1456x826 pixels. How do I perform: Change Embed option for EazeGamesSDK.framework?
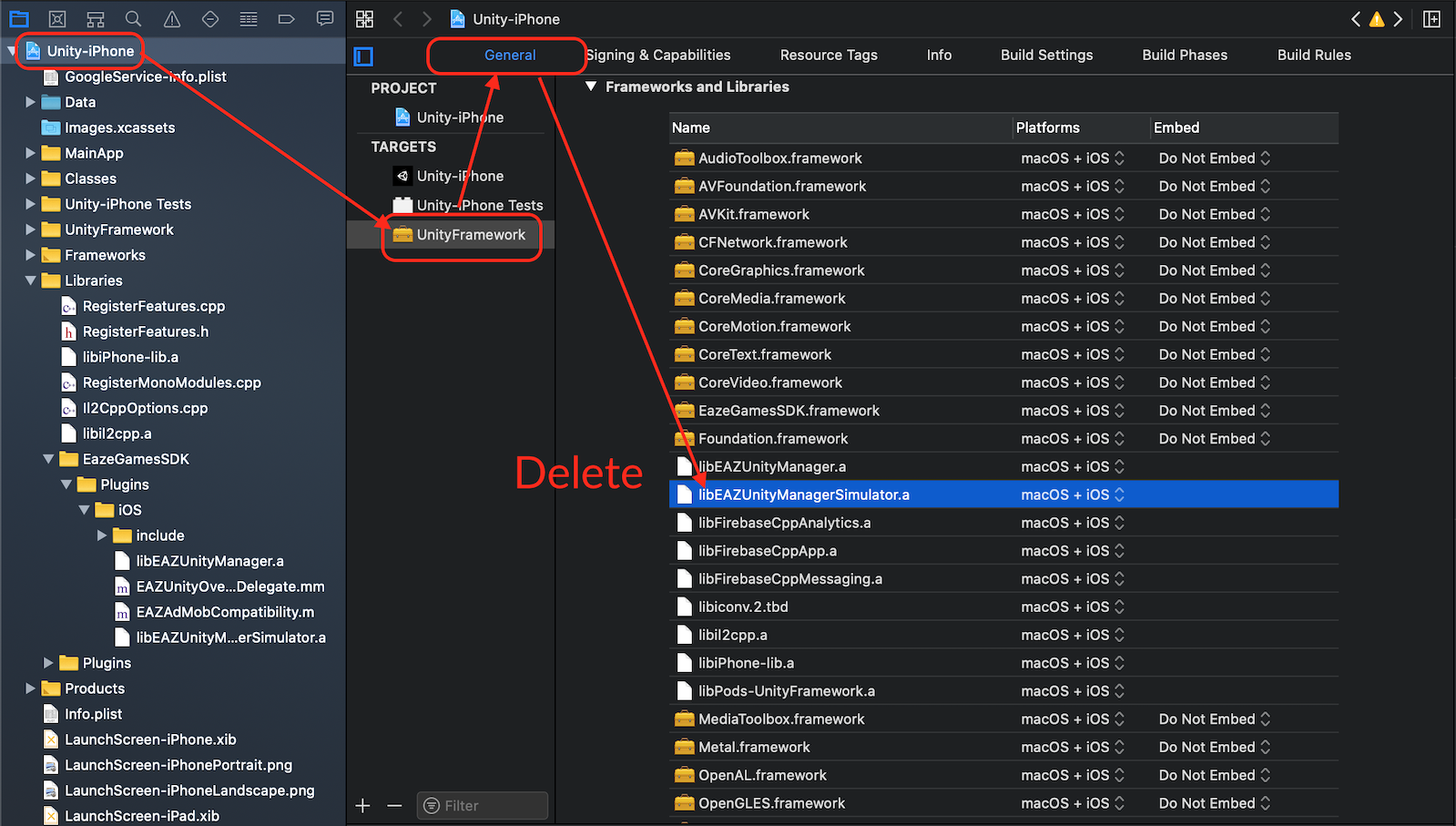pyautogui.click(x=1214, y=411)
